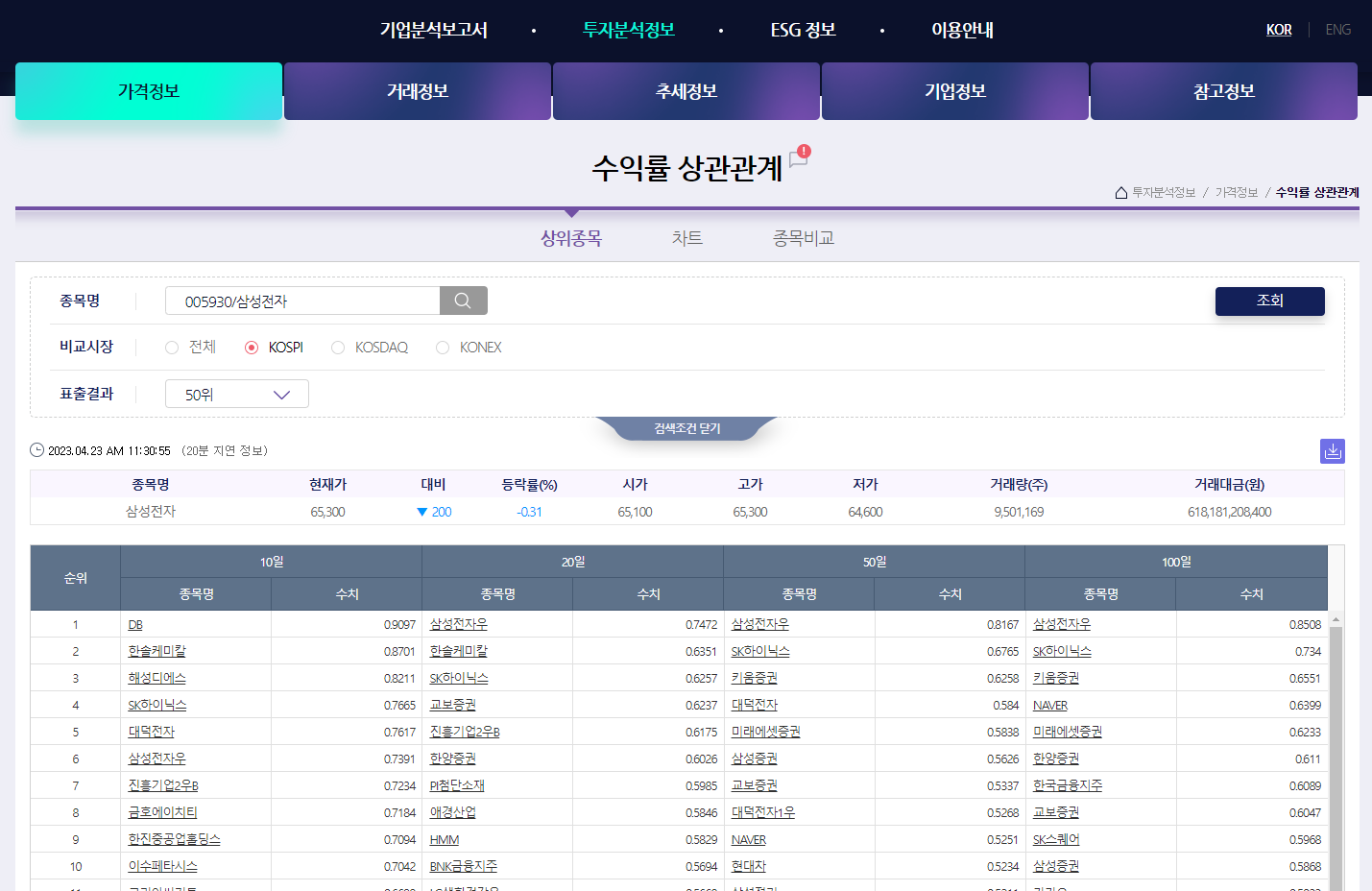1372x891 pixels.
Task: Select the KOSDAQ market radio button
Action: point(338,348)
